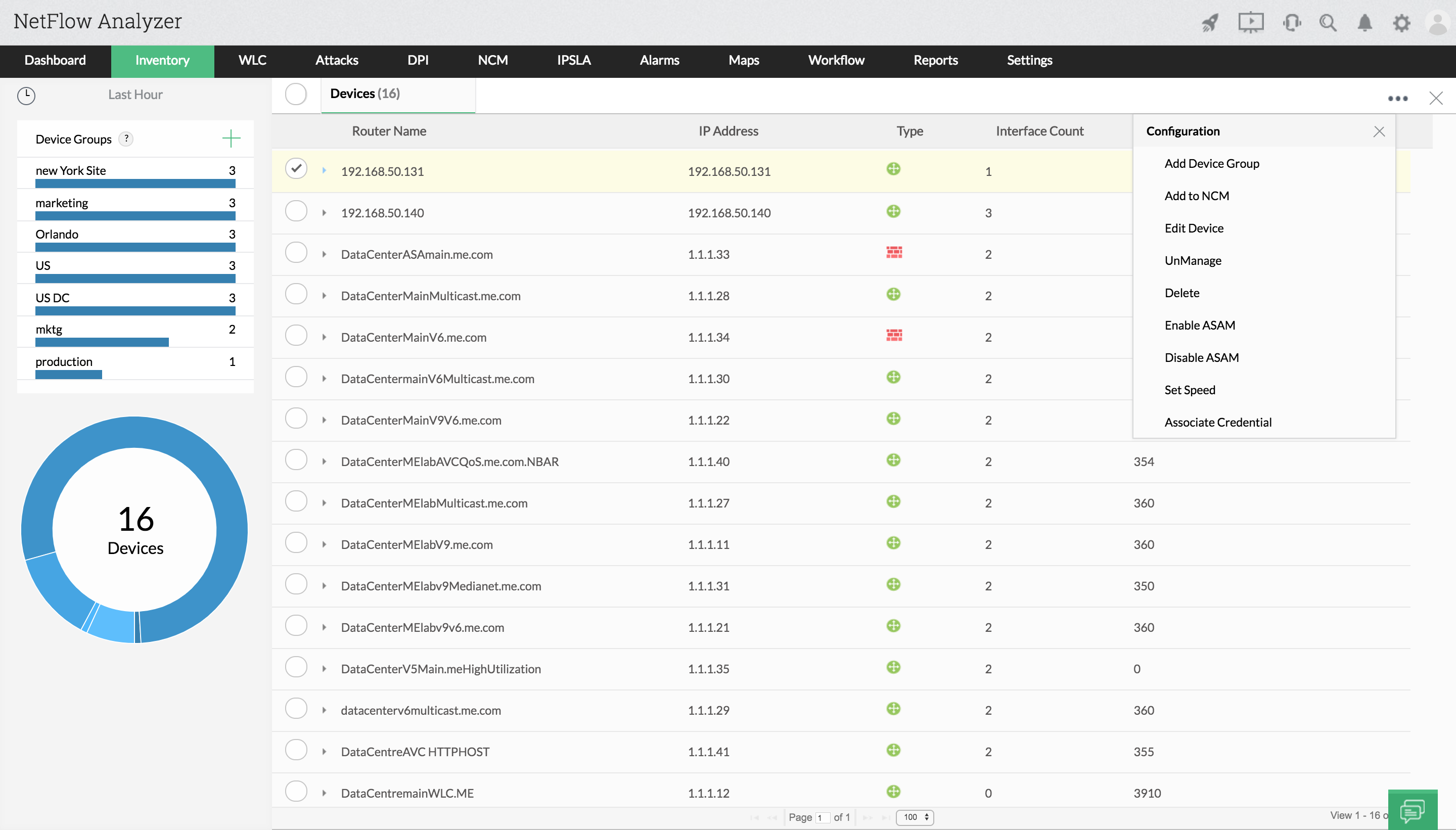Image resolution: width=1456 pixels, height=830 pixels.
Task: Expand the 192.168.50.140 device row
Action: (324, 213)
